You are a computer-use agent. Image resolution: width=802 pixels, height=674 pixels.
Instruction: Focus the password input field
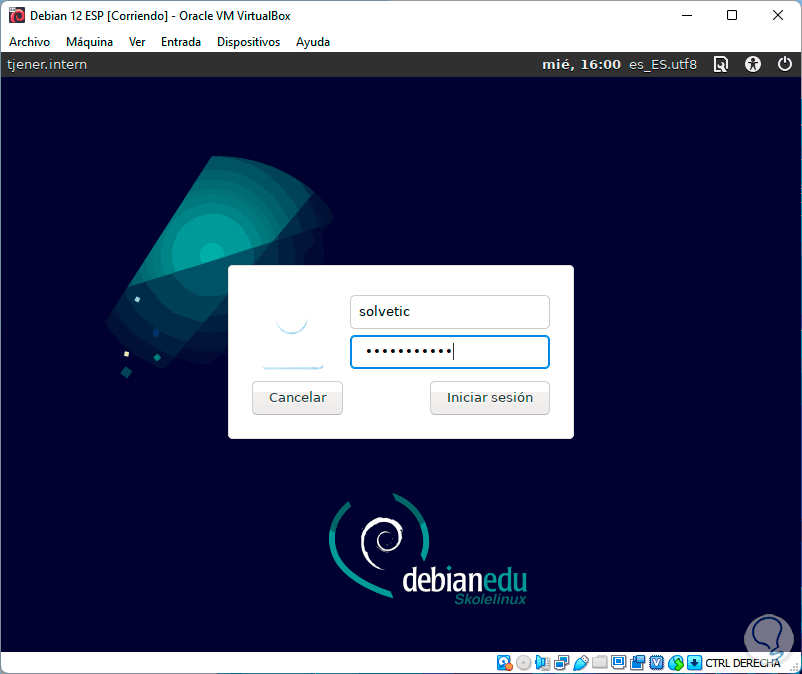tap(450, 352)
